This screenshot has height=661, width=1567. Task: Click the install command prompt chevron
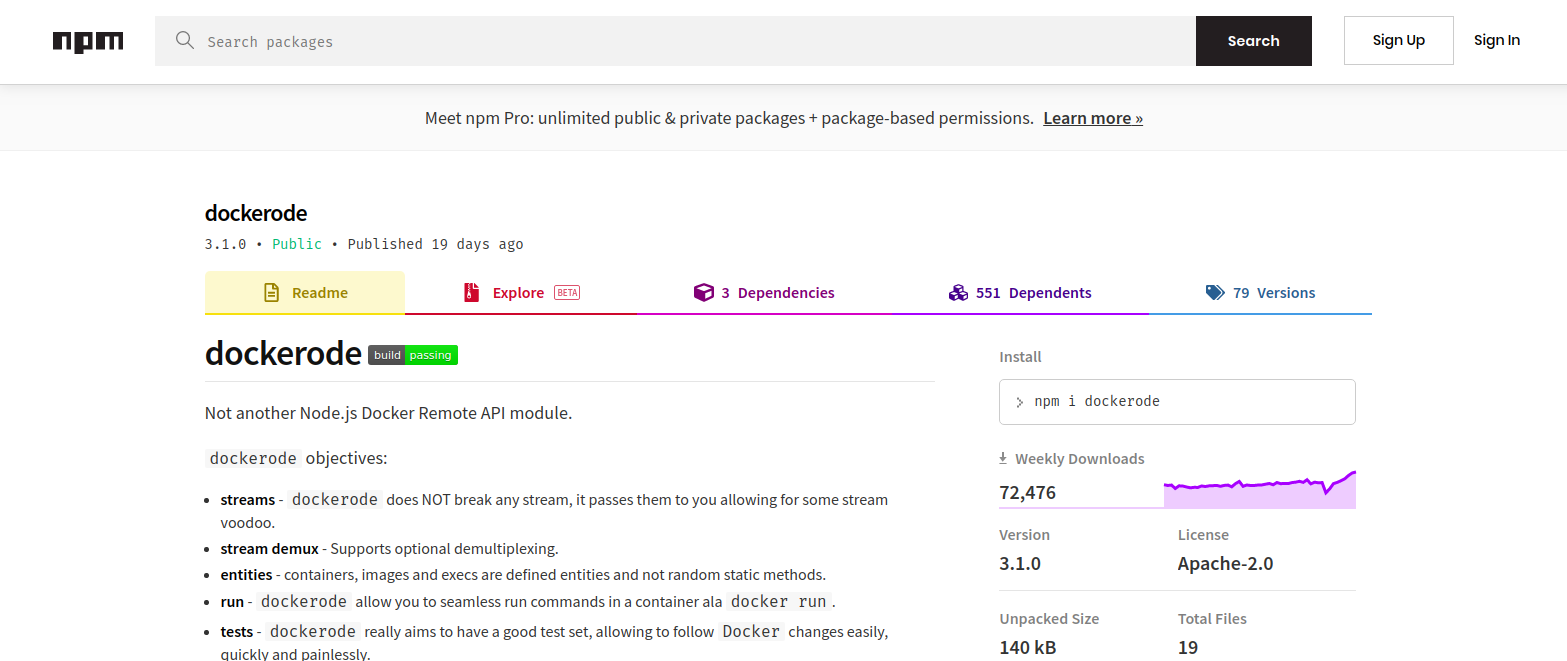(x=1019, y=402)
